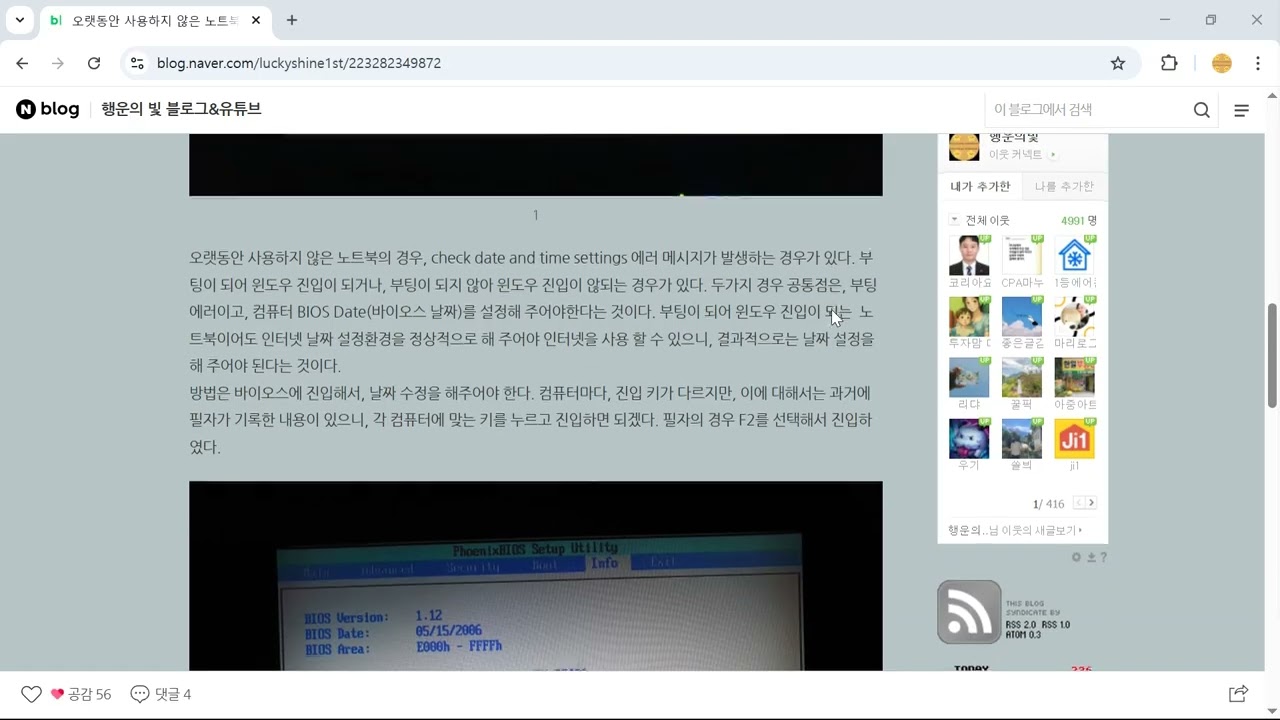Open neighbor CPA마누 thumbnail
Image resolution: width=1280 pixels, height=720 pixels.
click(1022, 256)
